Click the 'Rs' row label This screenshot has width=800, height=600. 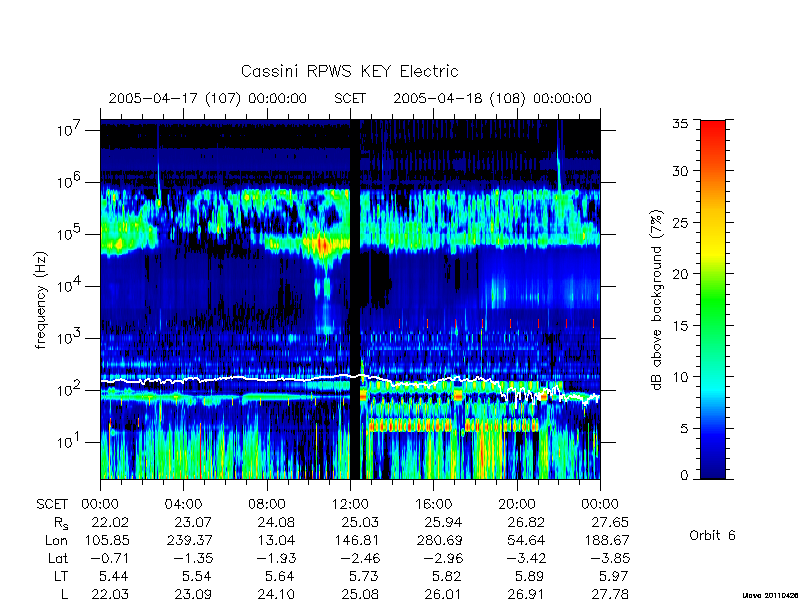coord(61,523)
